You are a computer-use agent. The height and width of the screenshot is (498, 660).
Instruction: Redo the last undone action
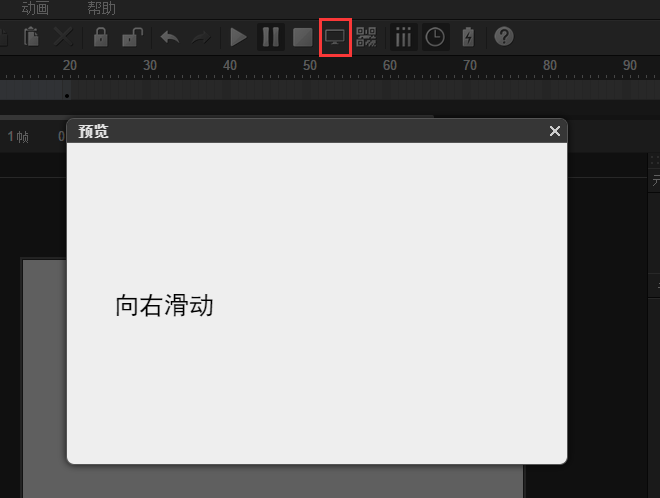[x=202, y=38]
